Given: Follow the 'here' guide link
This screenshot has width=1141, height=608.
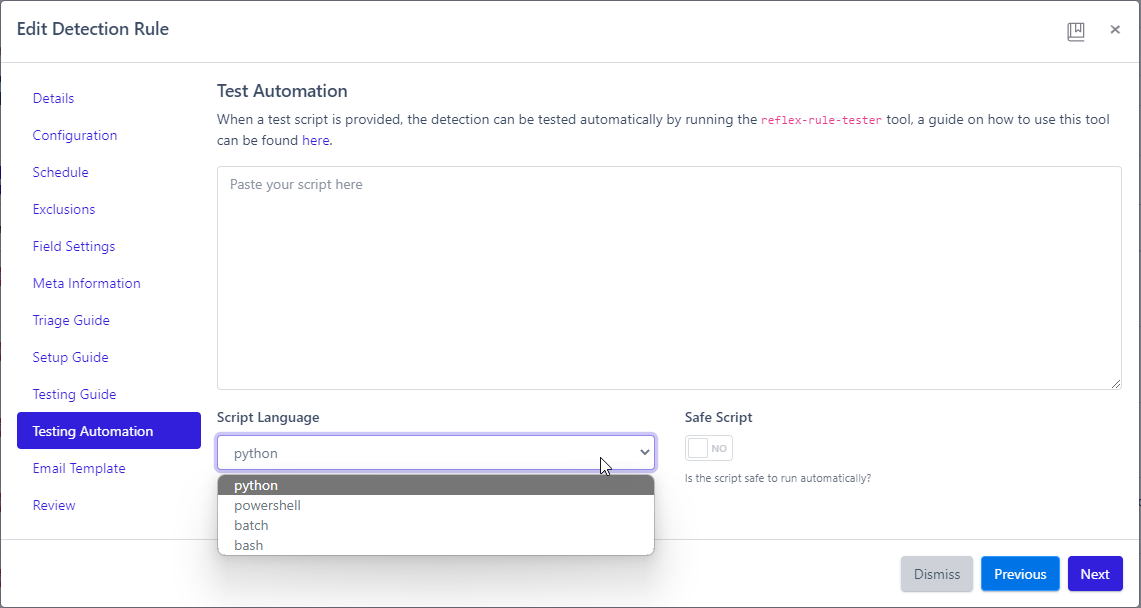Looking at the screenshot, I should tap(316, 140).
